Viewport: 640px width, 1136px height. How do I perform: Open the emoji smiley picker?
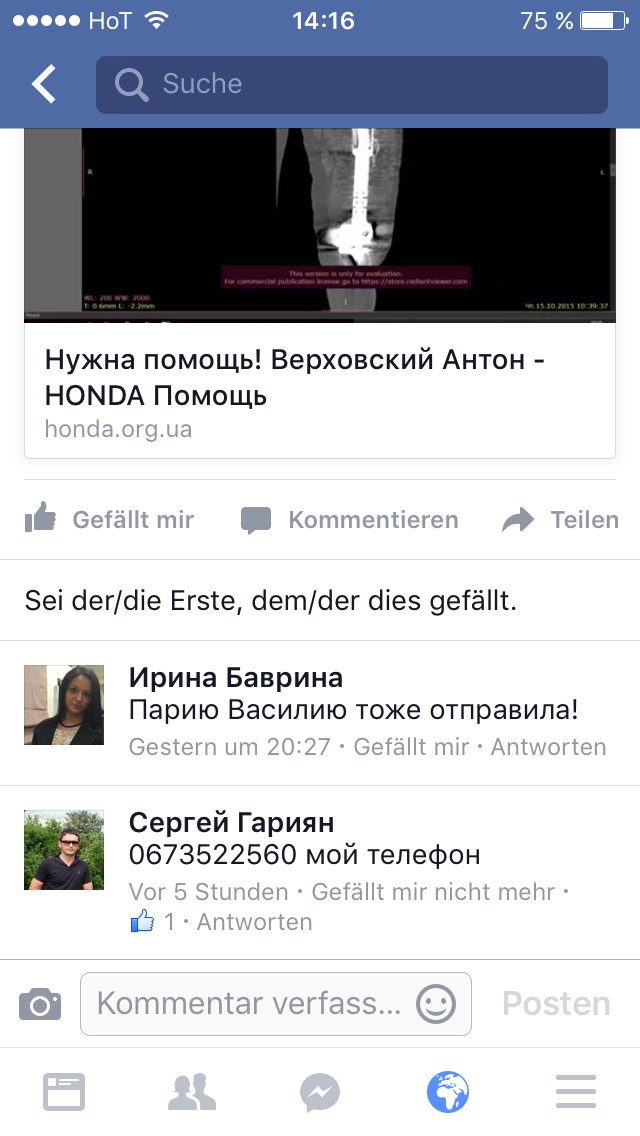436,1003
